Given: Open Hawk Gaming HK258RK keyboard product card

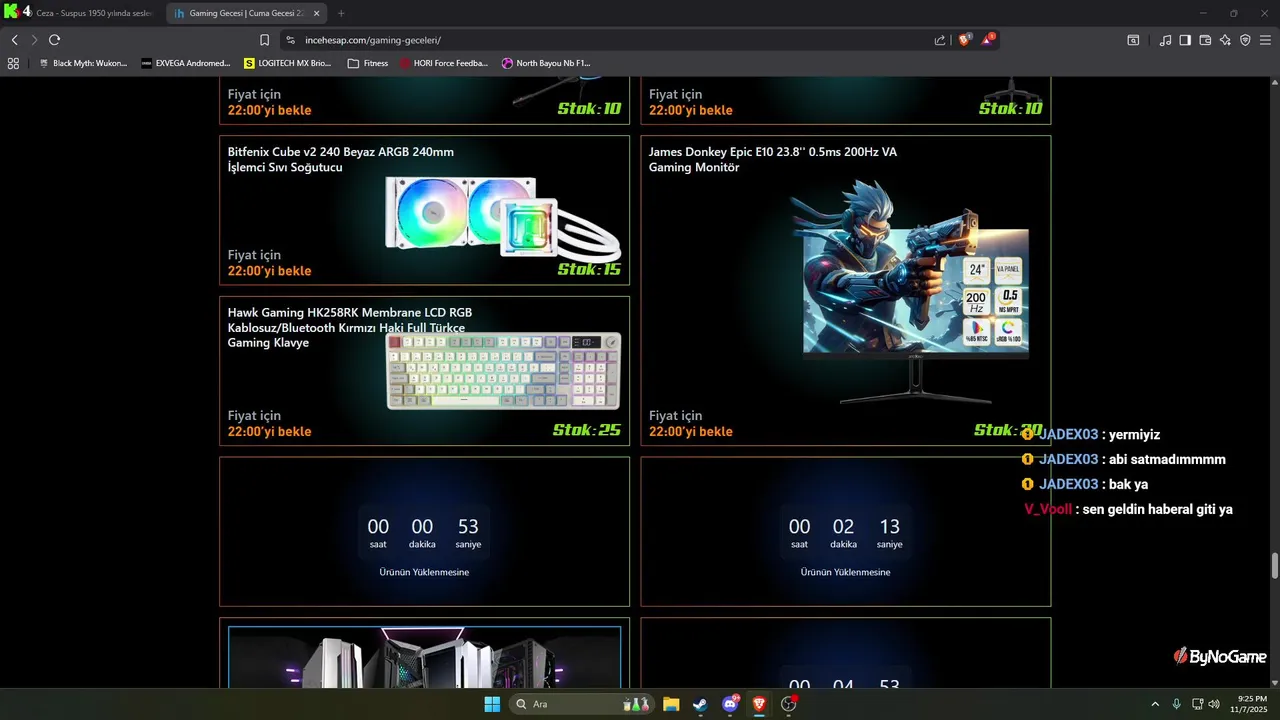Looking at the screenshot, I should [424, 370].
